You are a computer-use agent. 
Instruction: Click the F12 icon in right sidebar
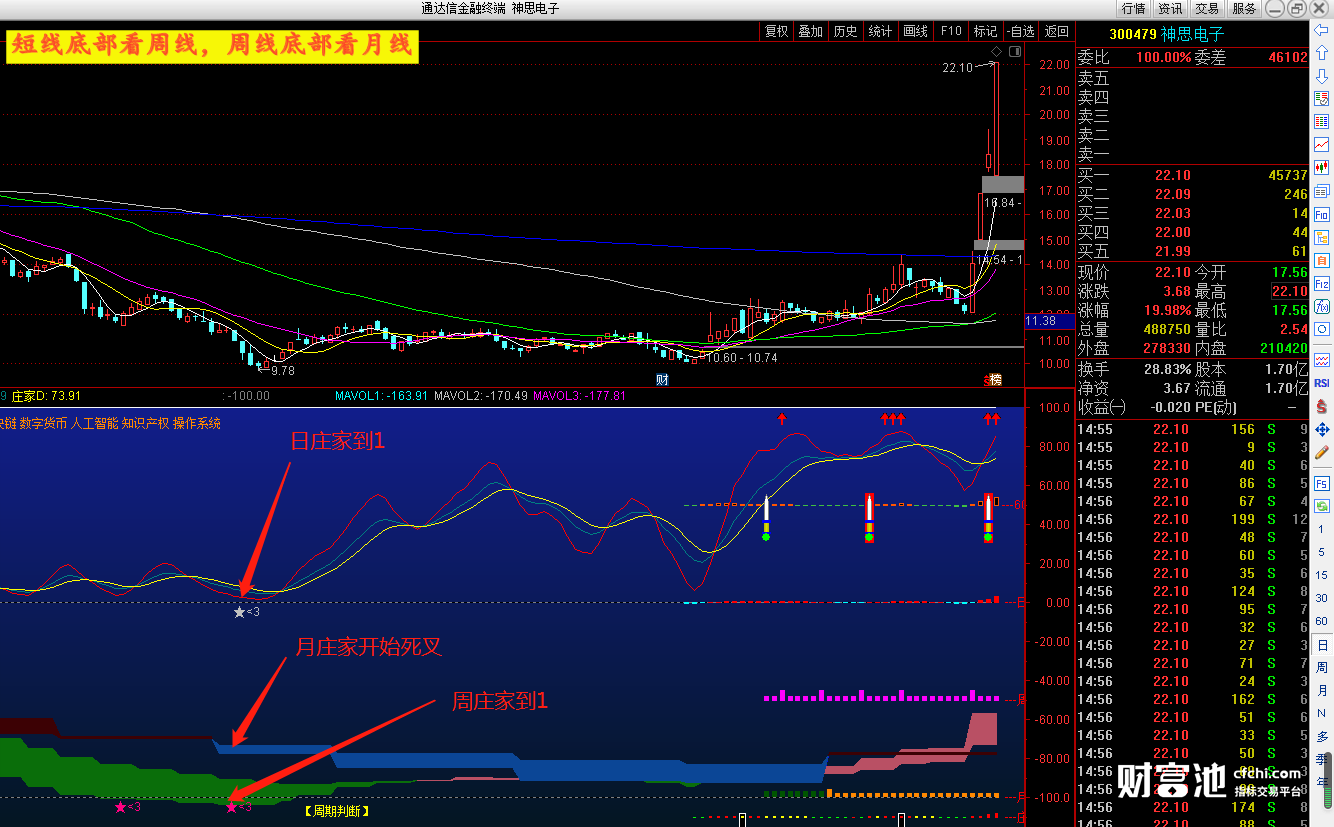[1322, 283]
